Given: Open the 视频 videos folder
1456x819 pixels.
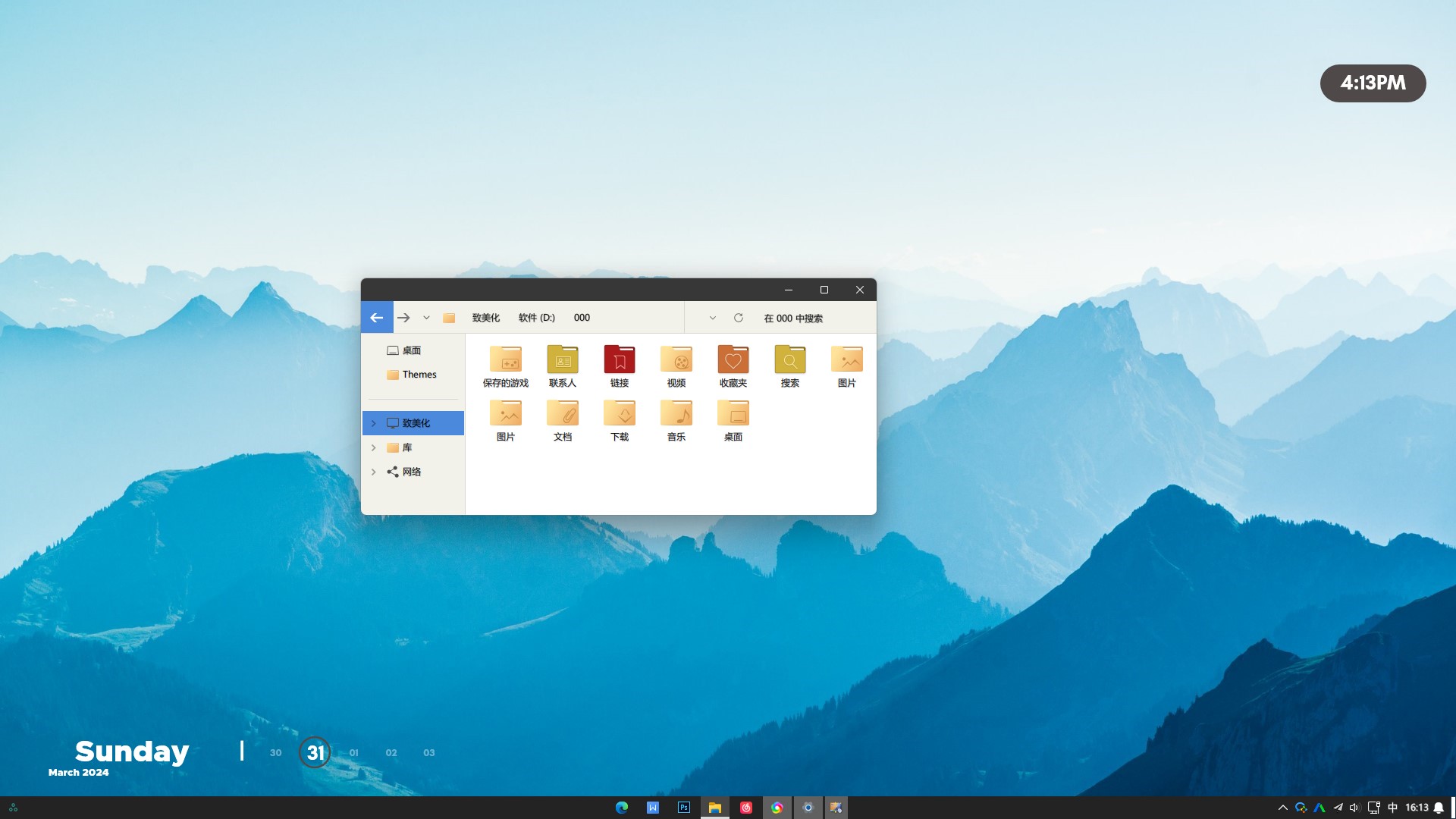Looking at the screenshot, I should (676, 360).
